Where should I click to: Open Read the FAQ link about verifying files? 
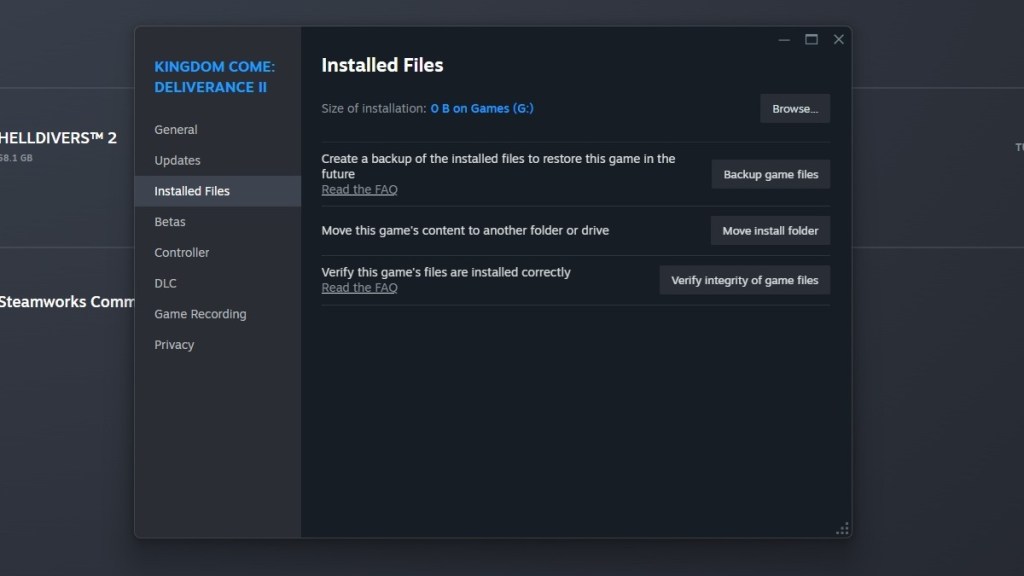[359, 288]
